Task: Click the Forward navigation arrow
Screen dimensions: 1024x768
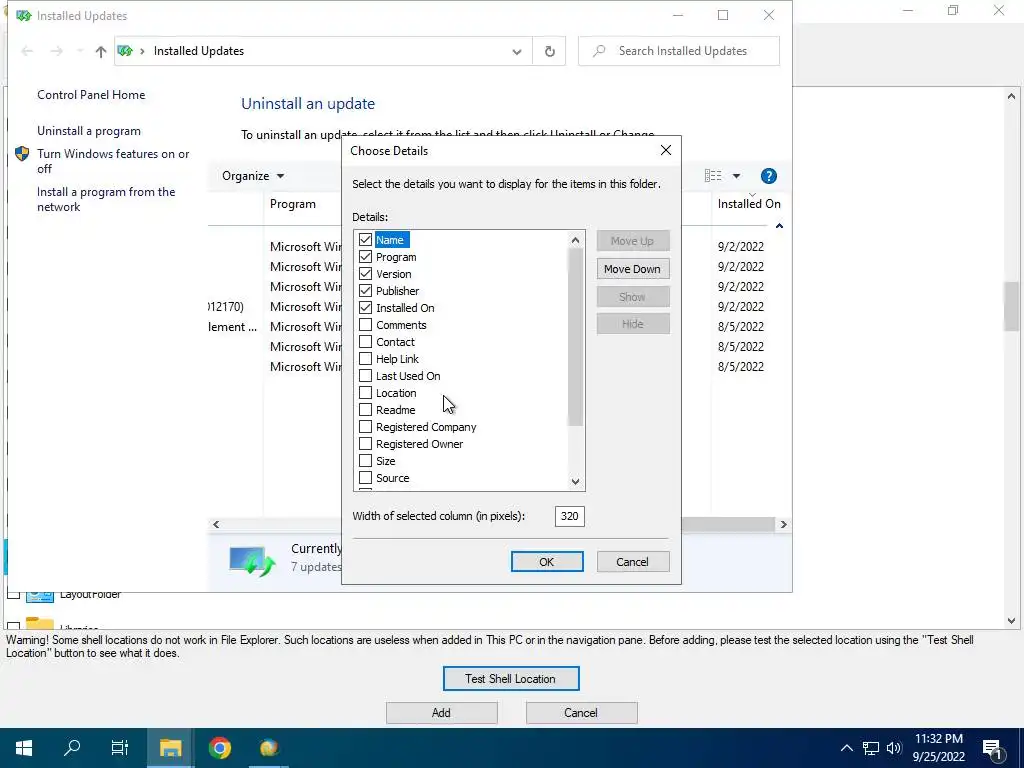Action: (57, 51)
